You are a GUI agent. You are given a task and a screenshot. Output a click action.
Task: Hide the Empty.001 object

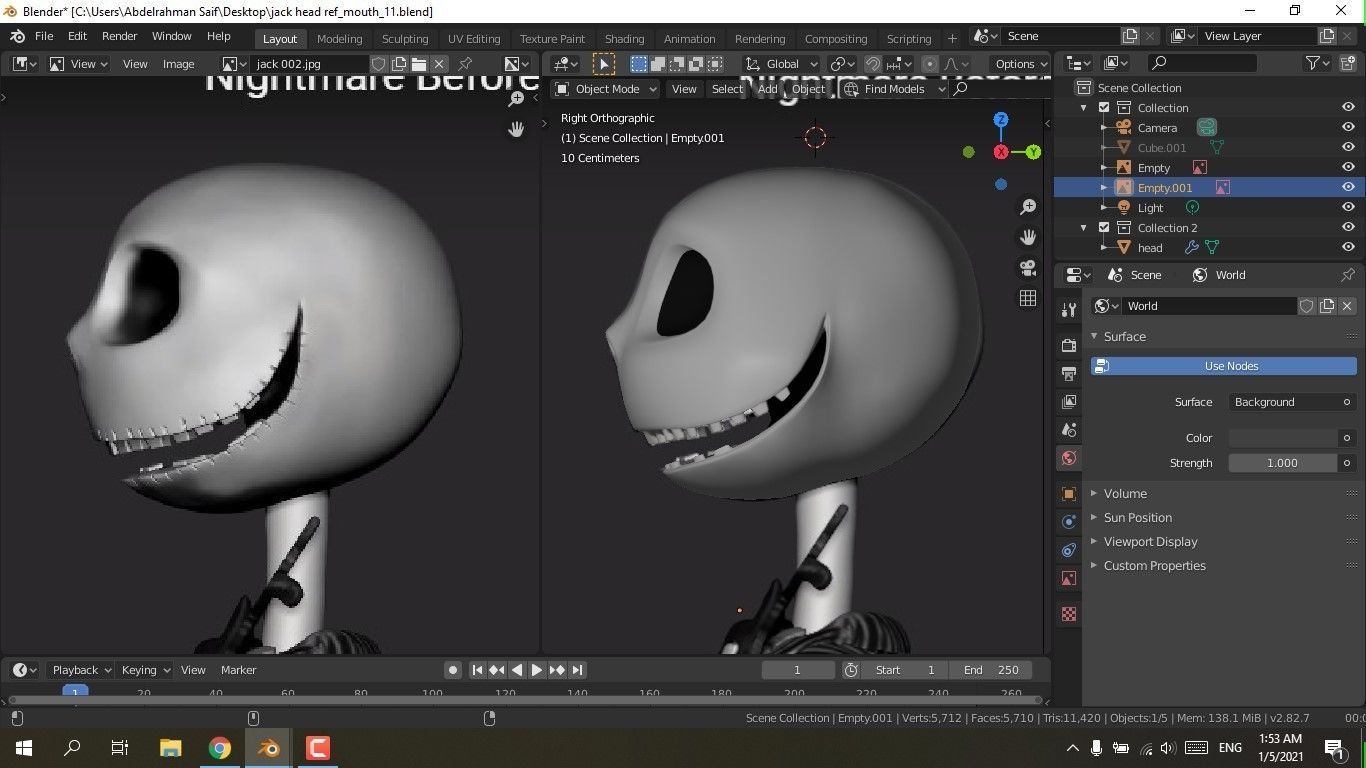[1348, 188]
